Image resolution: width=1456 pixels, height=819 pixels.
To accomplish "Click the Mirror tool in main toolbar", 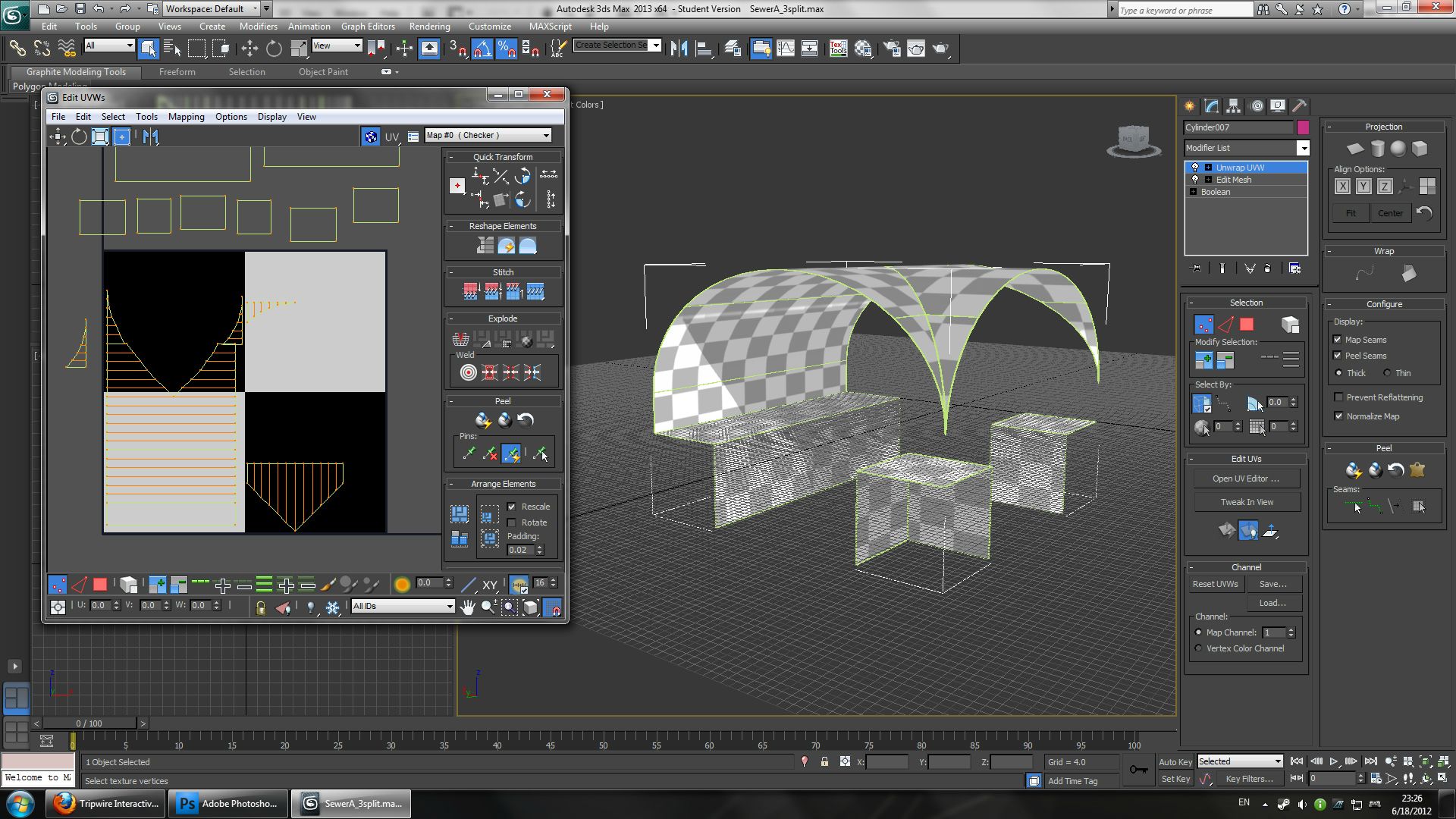I will click(679, 49).
